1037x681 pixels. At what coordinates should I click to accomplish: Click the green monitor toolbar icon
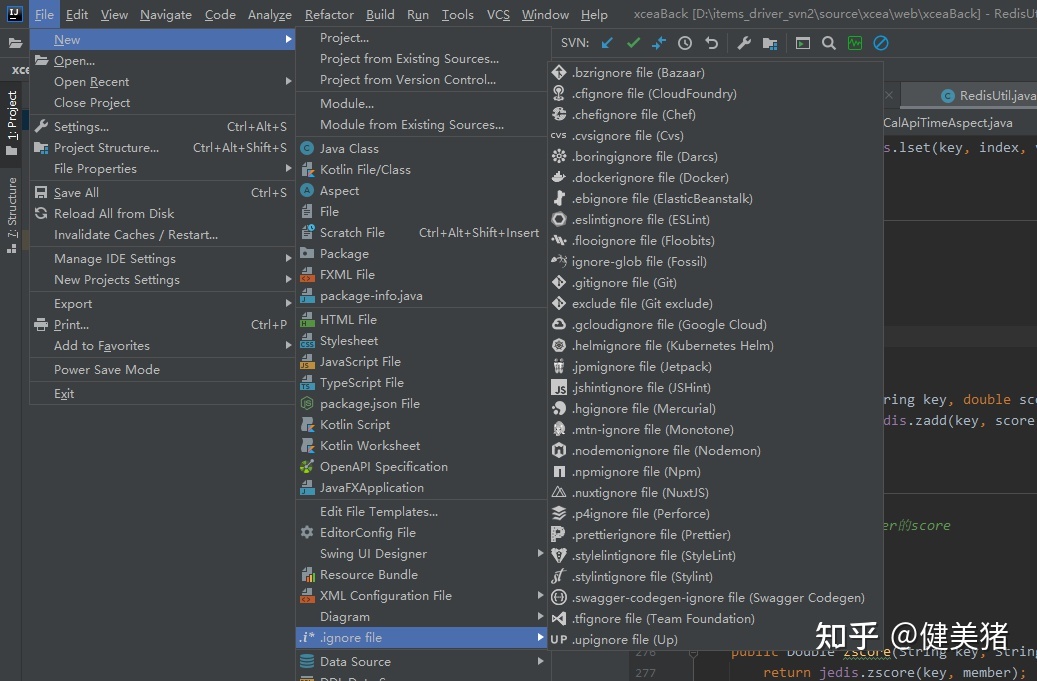pyautogui.click(x=854, y=43)
